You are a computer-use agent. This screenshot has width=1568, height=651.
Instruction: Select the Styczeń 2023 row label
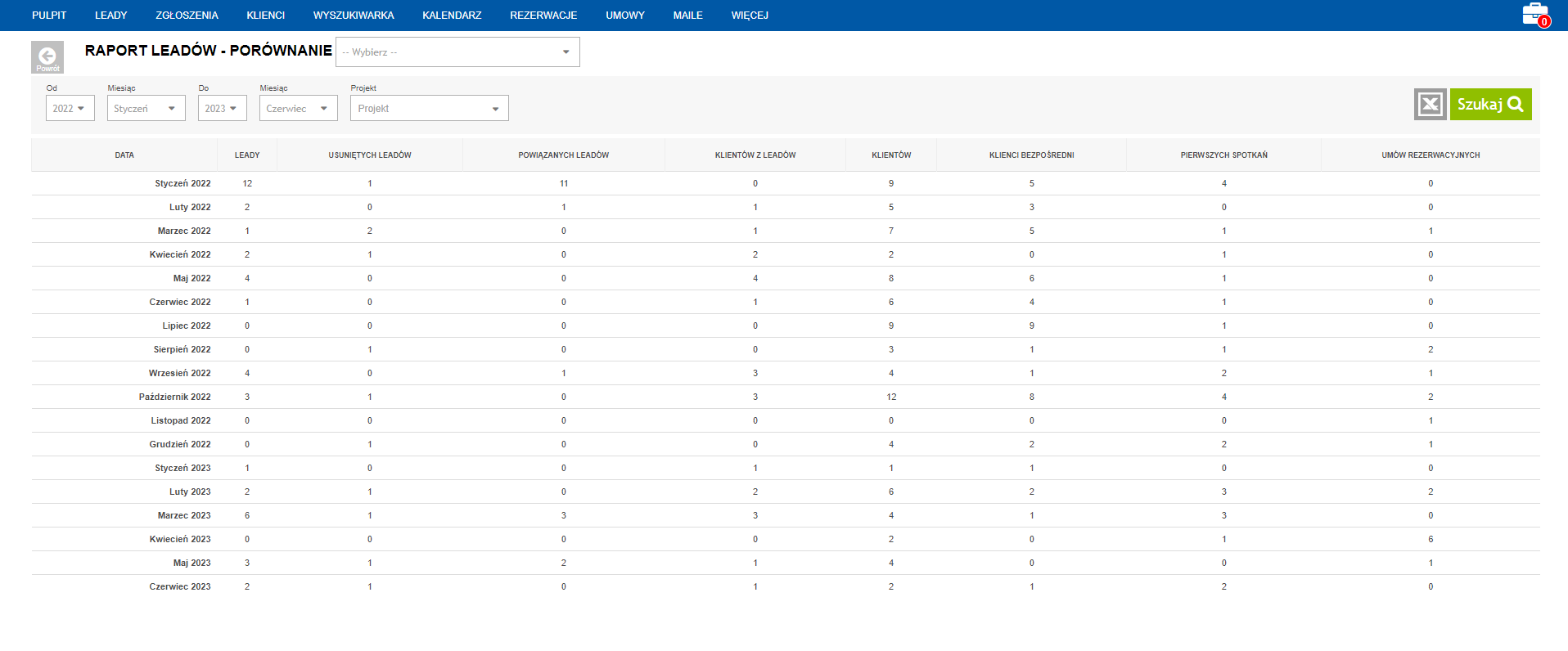coord(182,469)
